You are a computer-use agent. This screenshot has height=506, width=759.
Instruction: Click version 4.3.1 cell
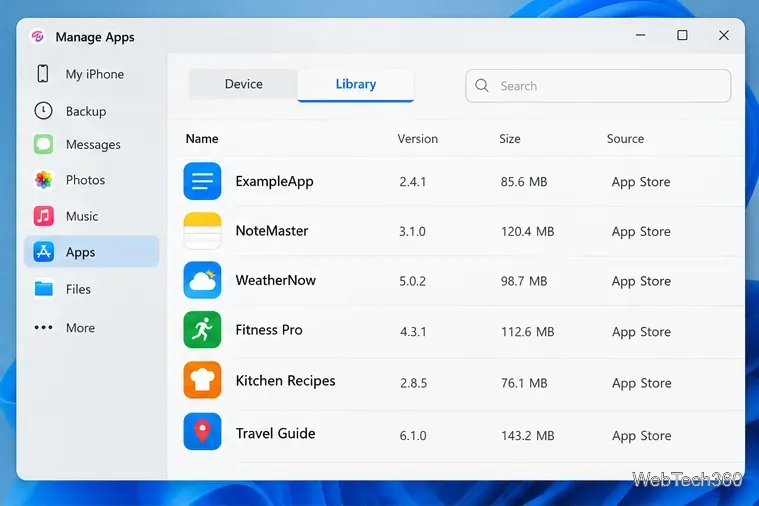413,332
